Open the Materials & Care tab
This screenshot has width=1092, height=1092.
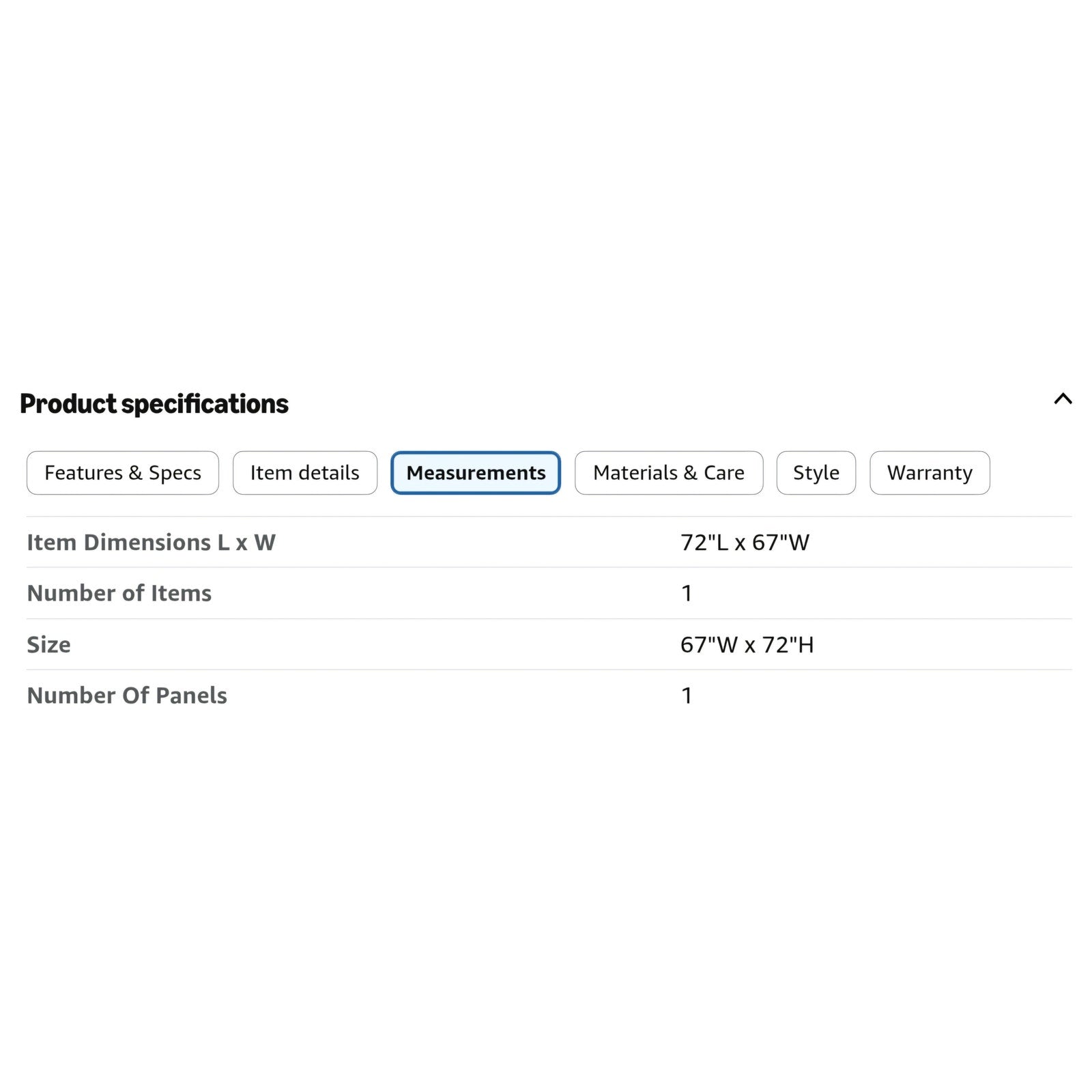(x=669, y=472)
